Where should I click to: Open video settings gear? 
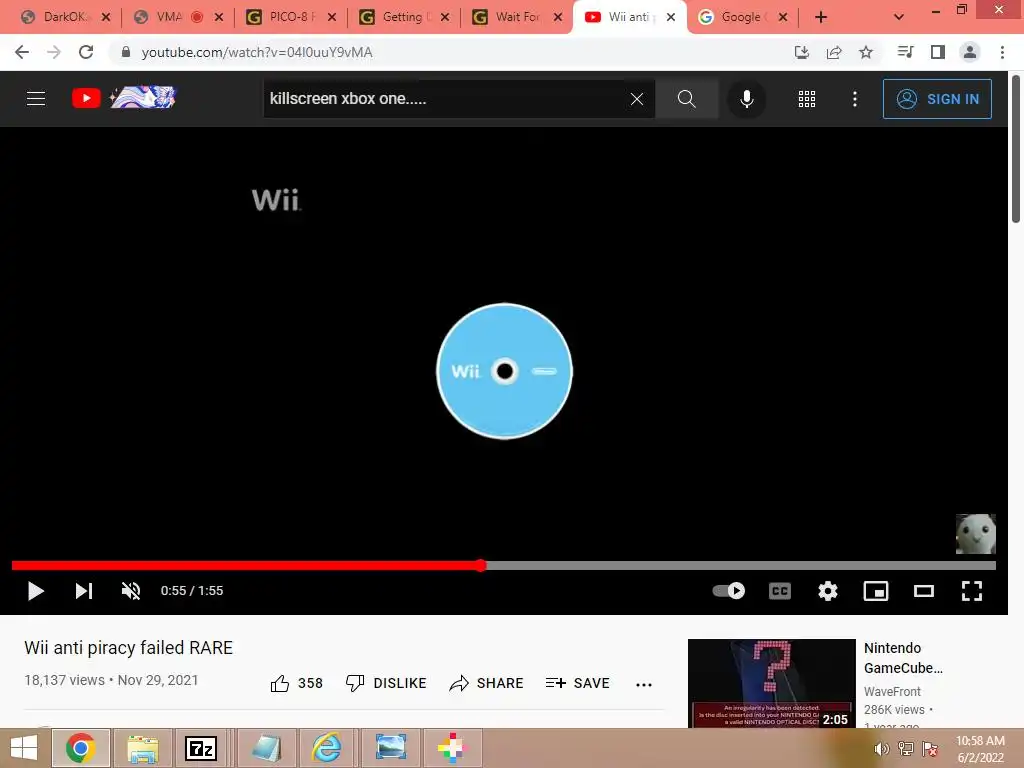[827, 591]
